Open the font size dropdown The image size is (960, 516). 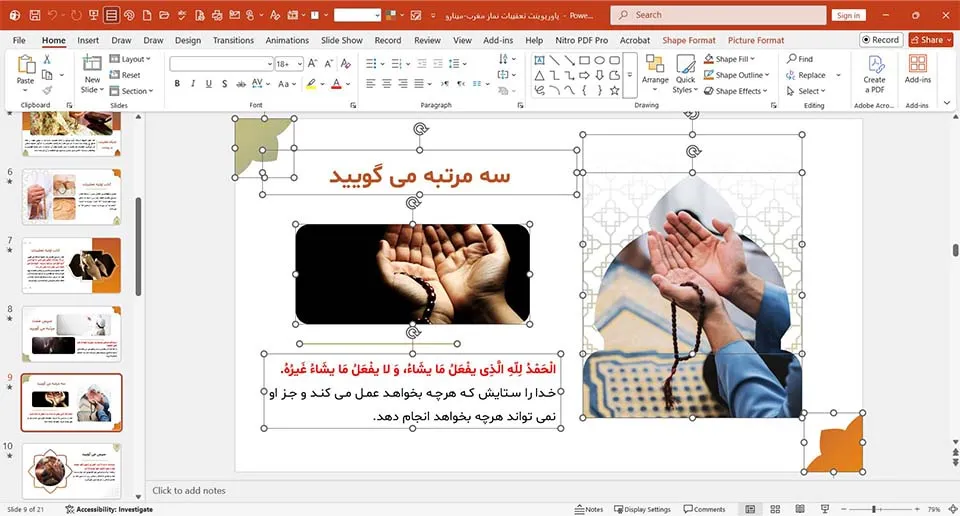[x=299, y=64]
